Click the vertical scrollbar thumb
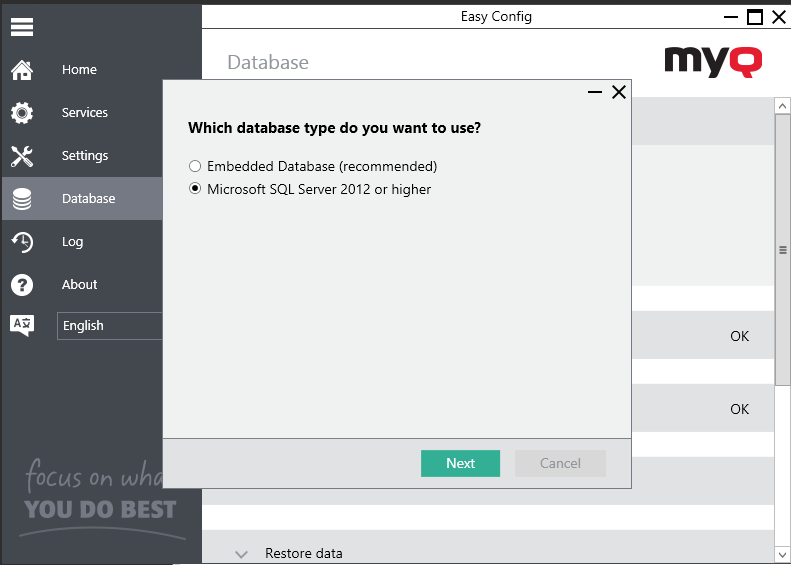Screen dimensions: 791x565 click(782, 250)
